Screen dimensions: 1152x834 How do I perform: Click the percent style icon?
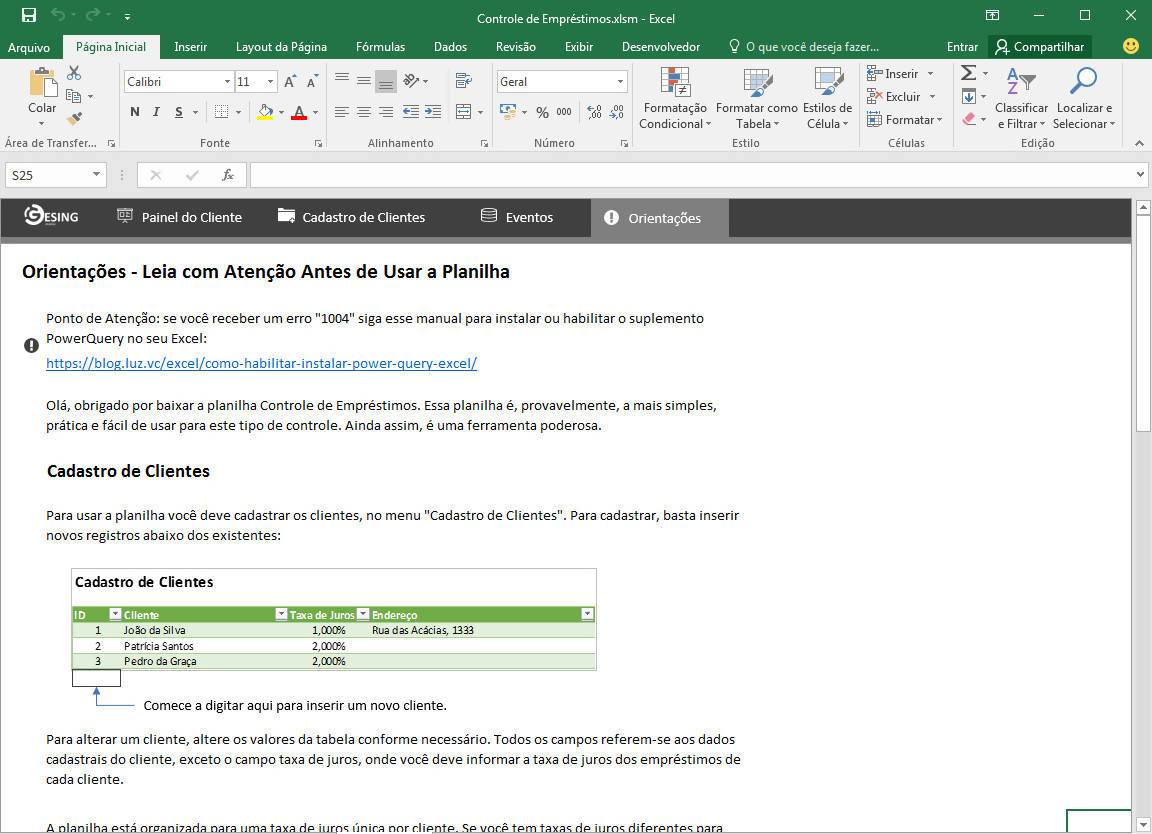coord(542,112)
